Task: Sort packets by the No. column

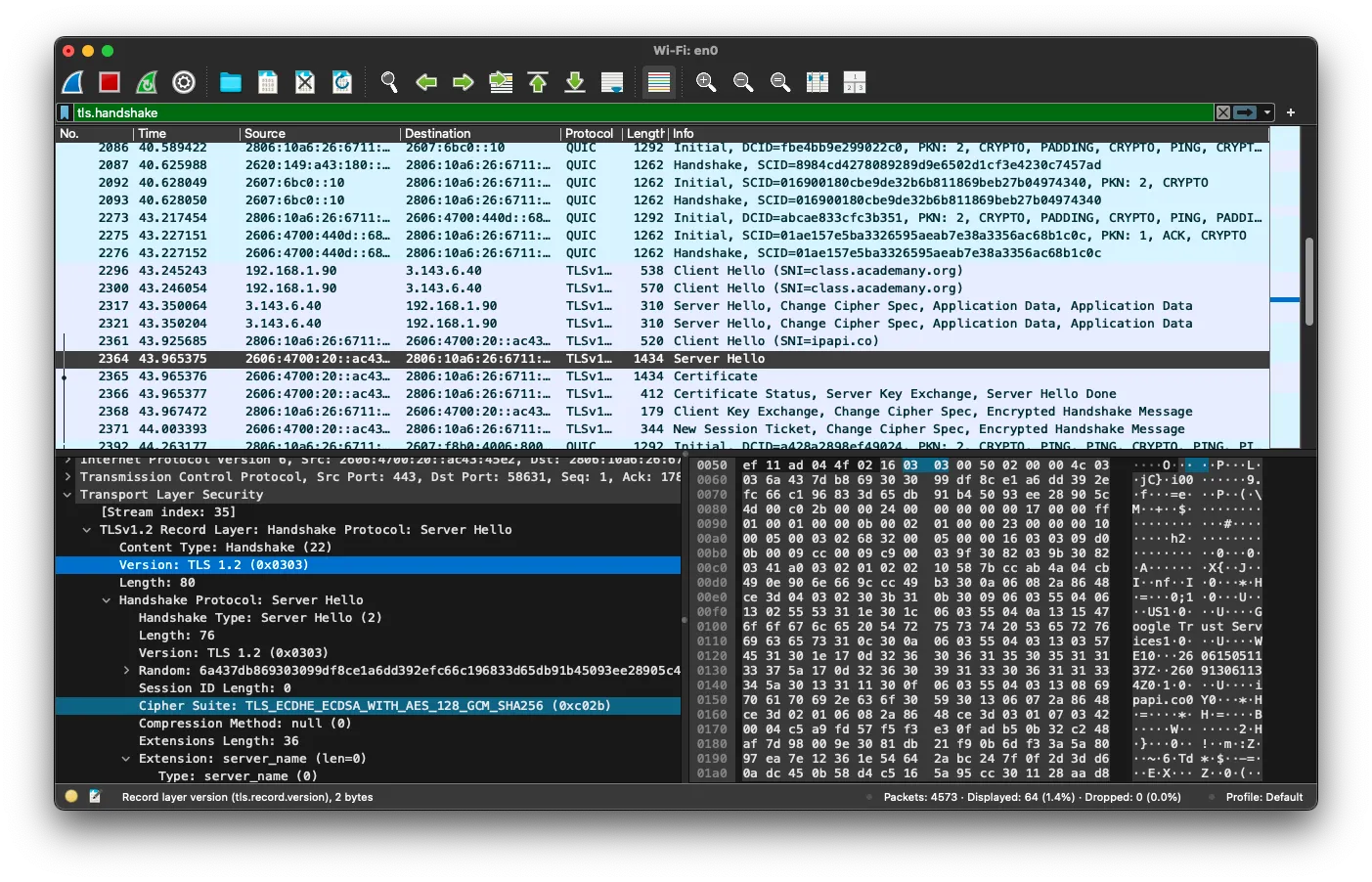Action: pyautogui.click(x=94, y=133)
